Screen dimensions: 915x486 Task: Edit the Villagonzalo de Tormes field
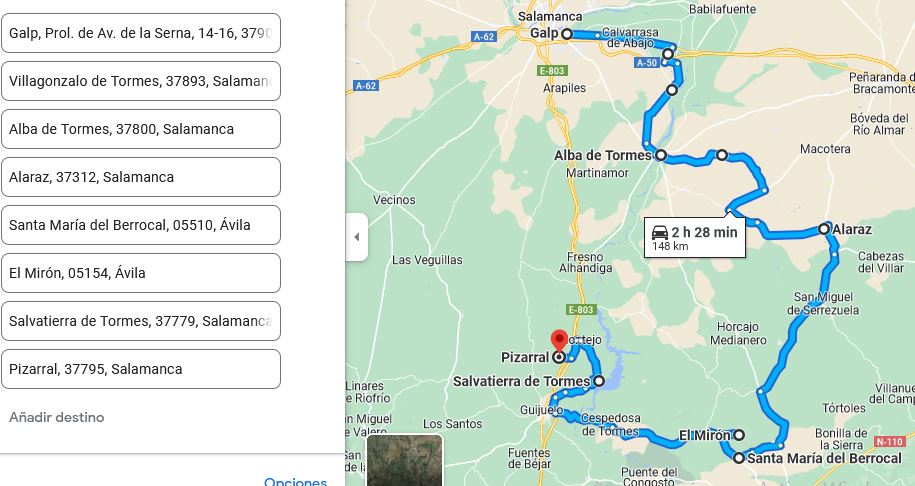141,81
